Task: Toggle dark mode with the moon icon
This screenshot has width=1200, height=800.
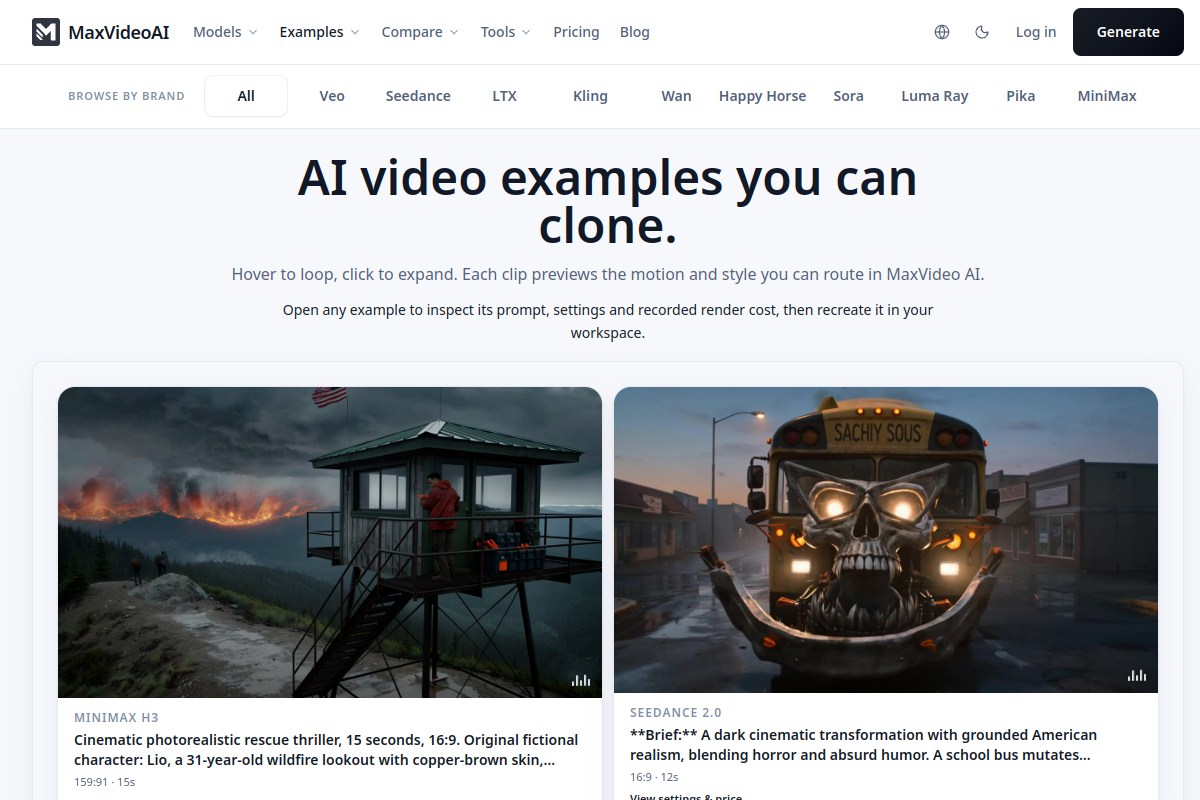Action: point(982,32)
